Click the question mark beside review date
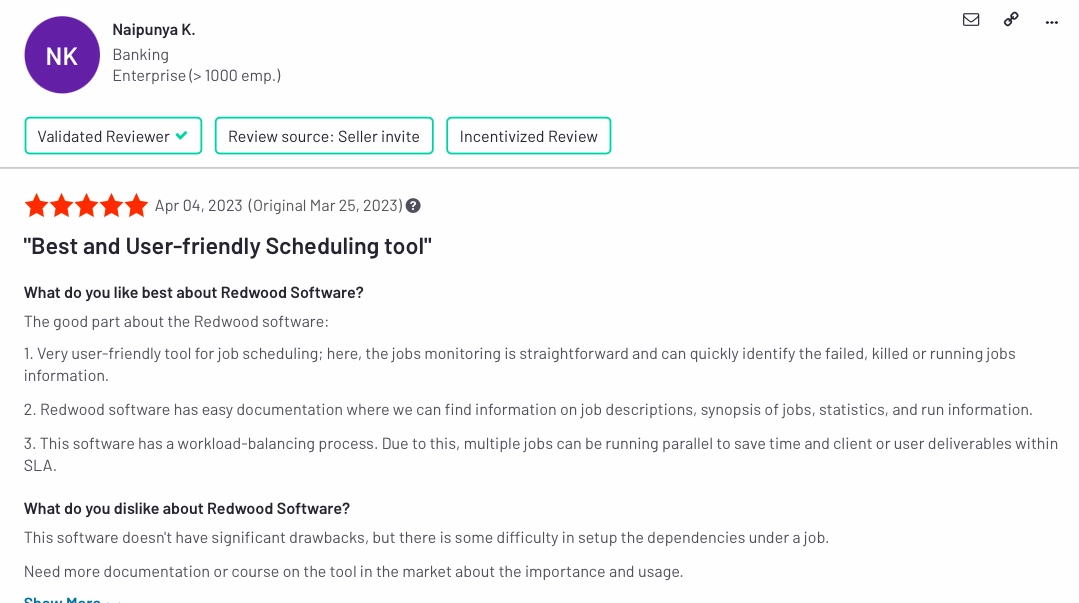 coord(413,206)
